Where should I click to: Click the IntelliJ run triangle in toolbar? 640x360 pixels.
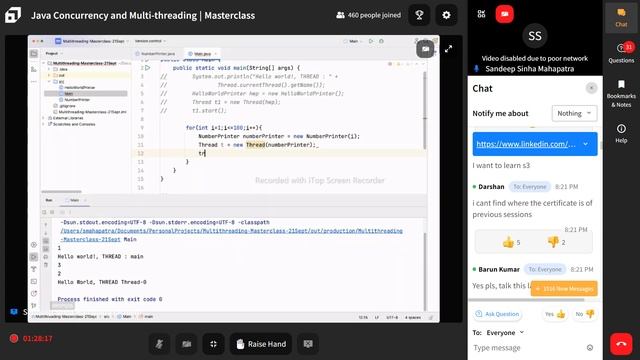371,41
